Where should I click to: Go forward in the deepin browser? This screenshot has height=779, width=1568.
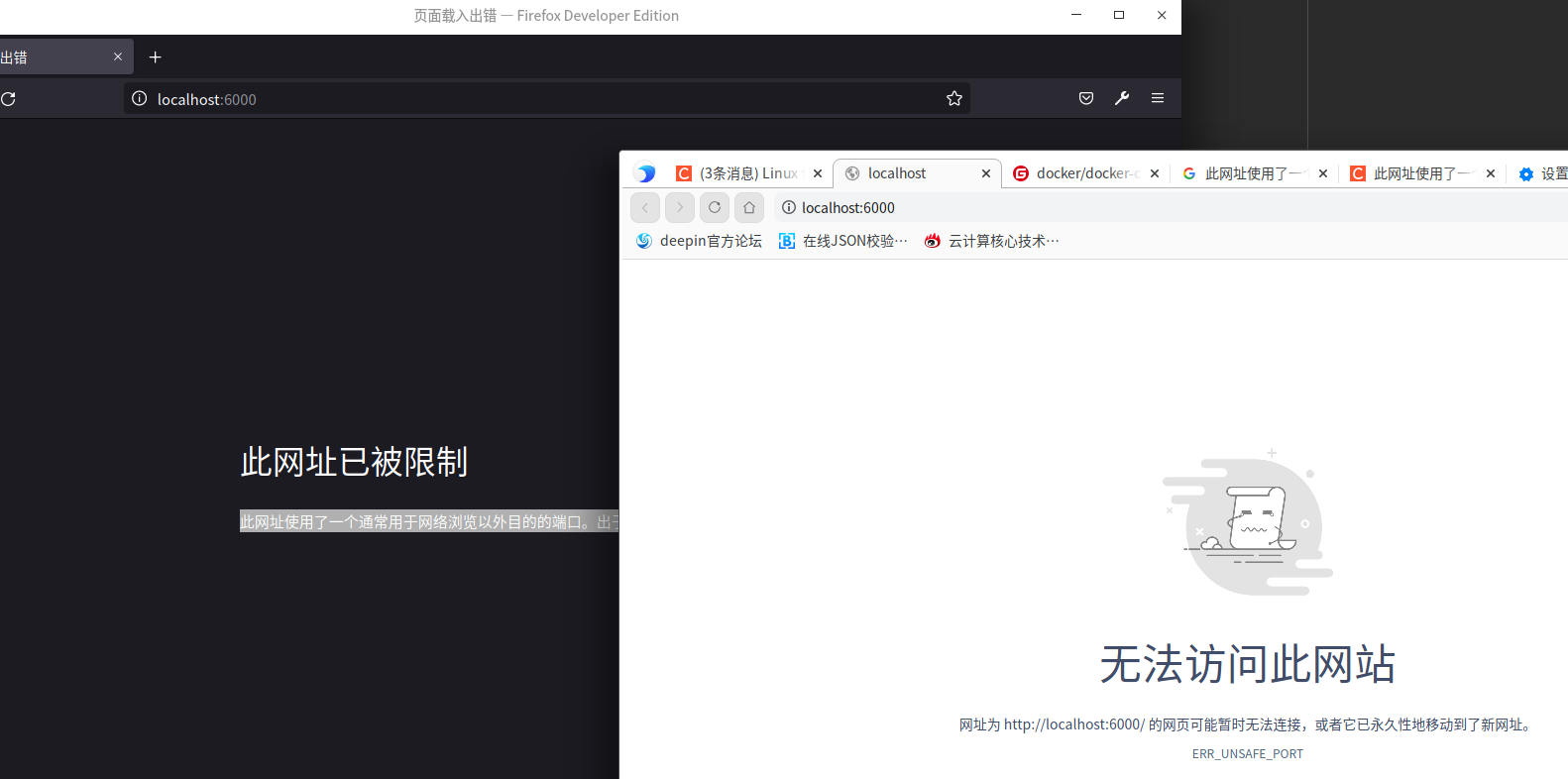[x=680, y=207]
